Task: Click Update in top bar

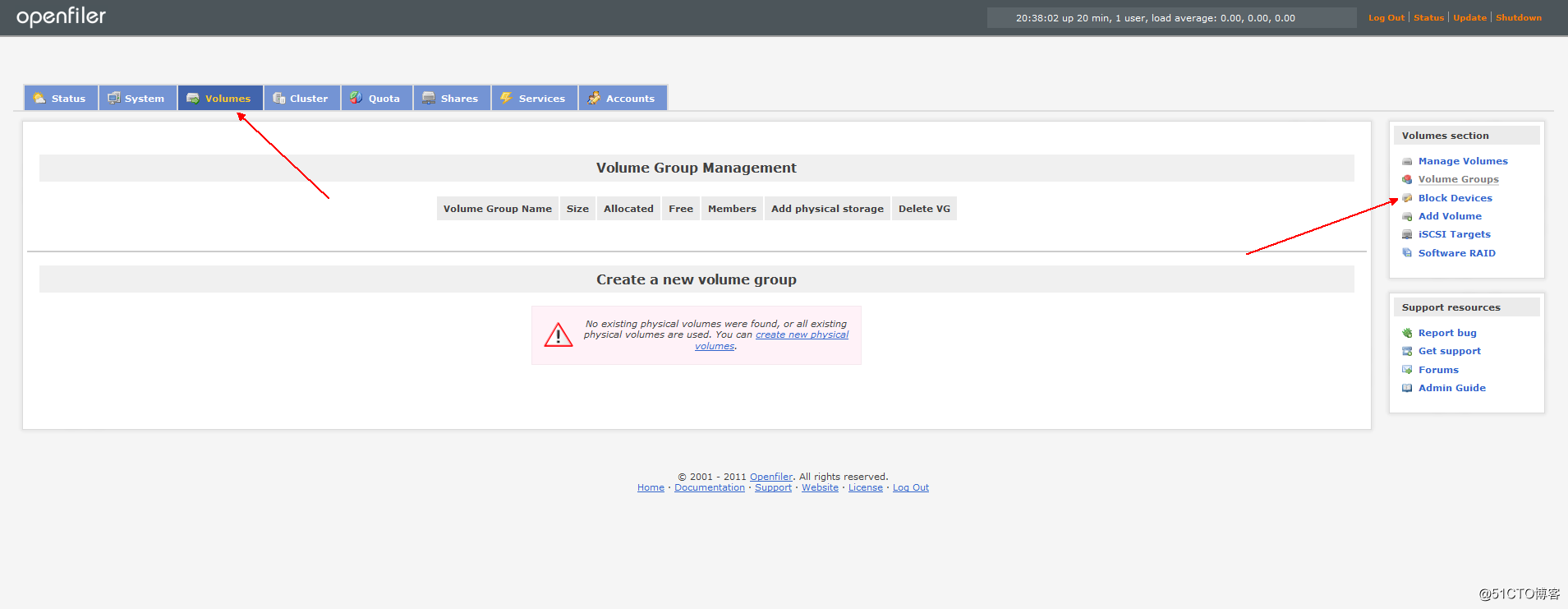Action: (1469, 17)
